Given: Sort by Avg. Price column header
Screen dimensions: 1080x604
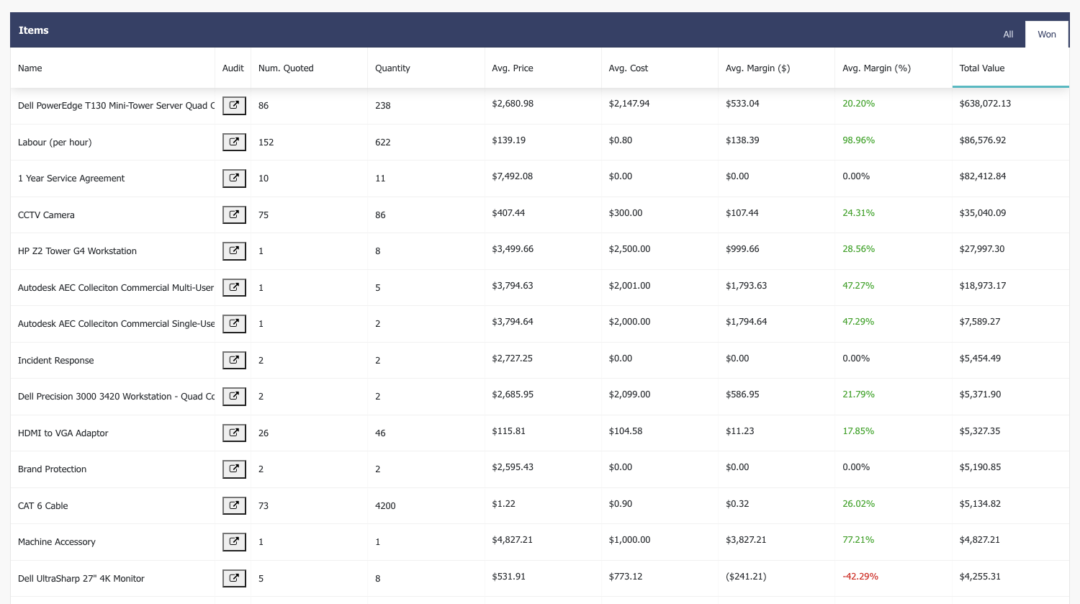Looking at the screenshot, I should point(512,68).
